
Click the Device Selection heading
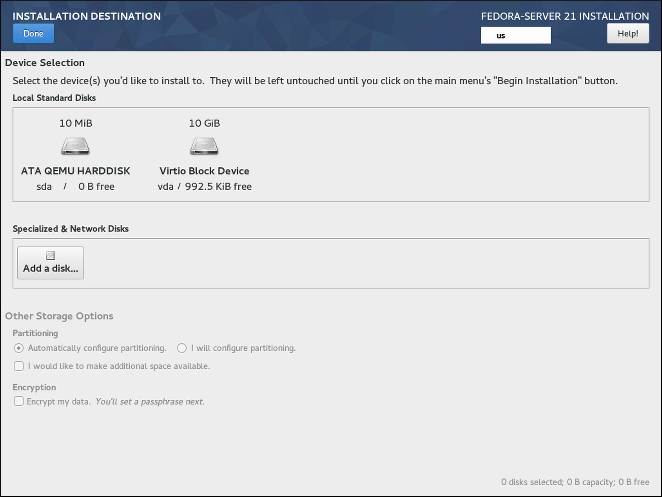pyautogui.click(x=45, y=62)
